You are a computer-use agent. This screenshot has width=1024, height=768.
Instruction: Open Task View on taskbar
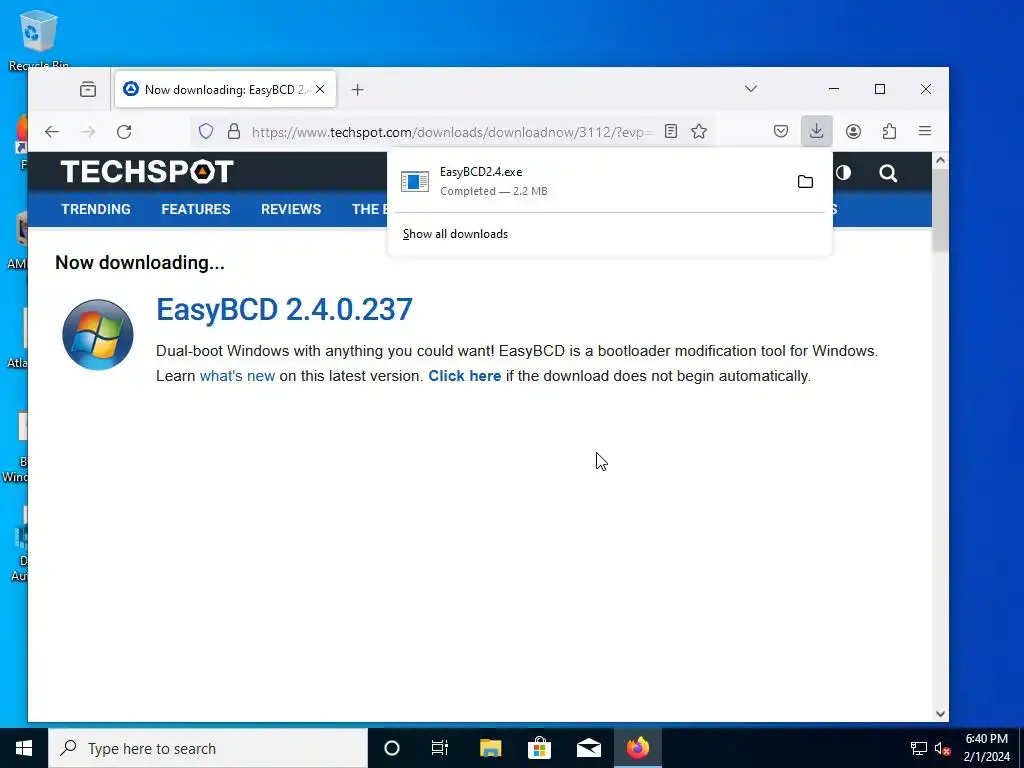coord(440,748)
